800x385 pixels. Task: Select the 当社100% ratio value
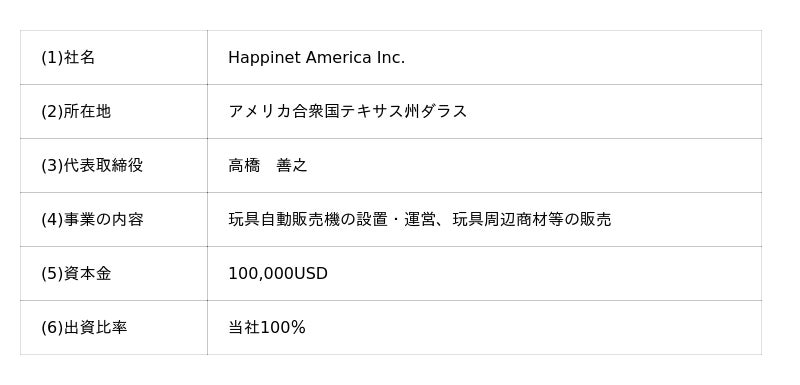(x=267, y=327)
